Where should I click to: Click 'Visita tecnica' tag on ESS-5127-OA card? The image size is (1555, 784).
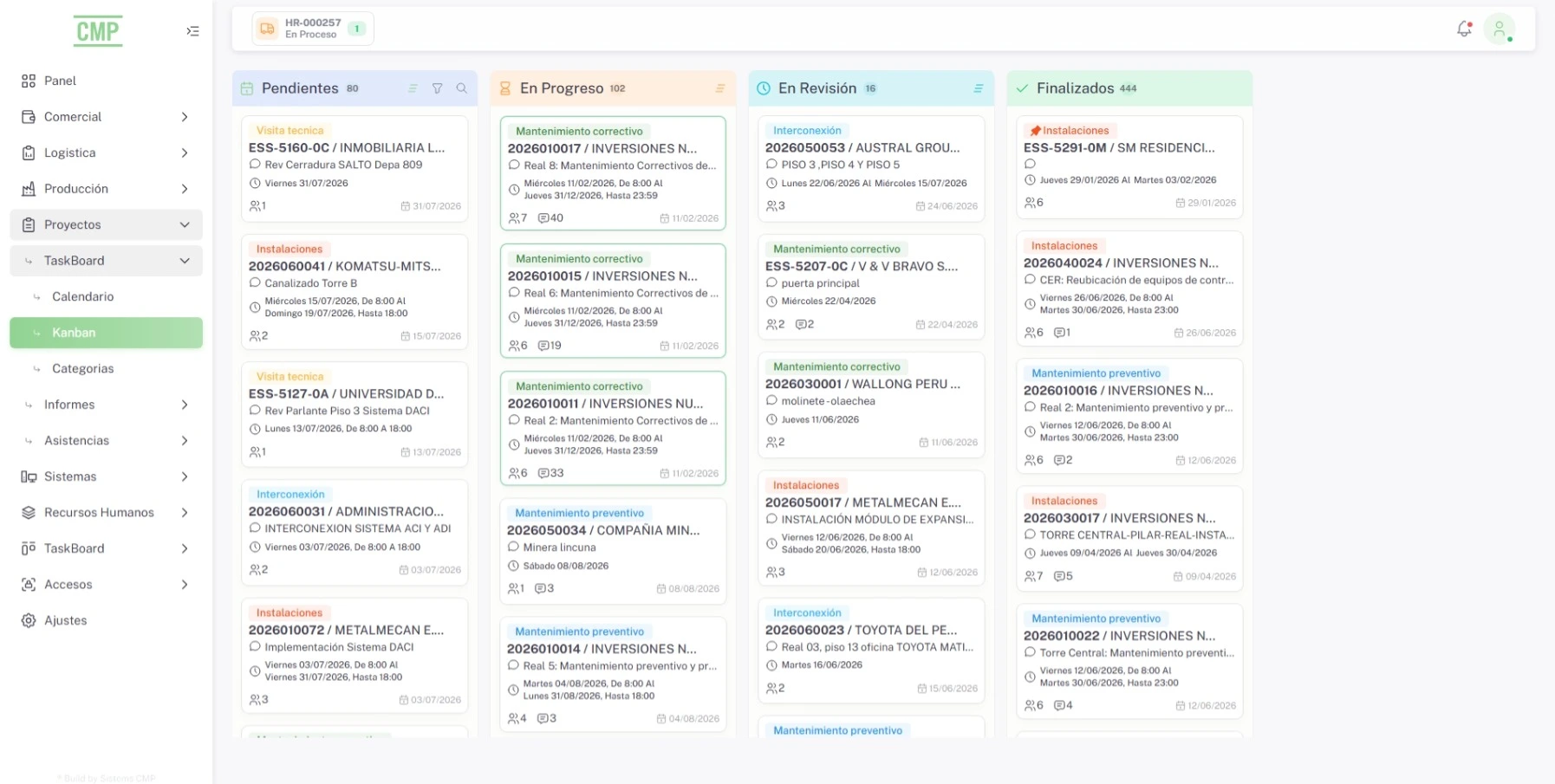coord(290,377)
